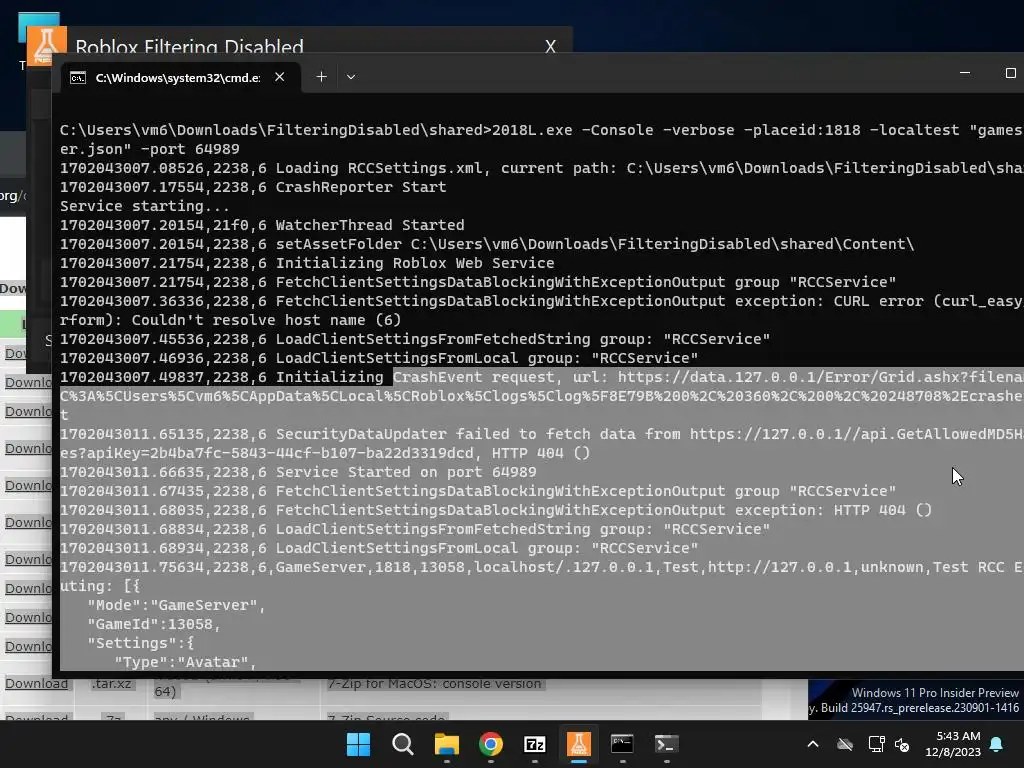Click the 'WatcherThread Started' log line

pos(262,225)
